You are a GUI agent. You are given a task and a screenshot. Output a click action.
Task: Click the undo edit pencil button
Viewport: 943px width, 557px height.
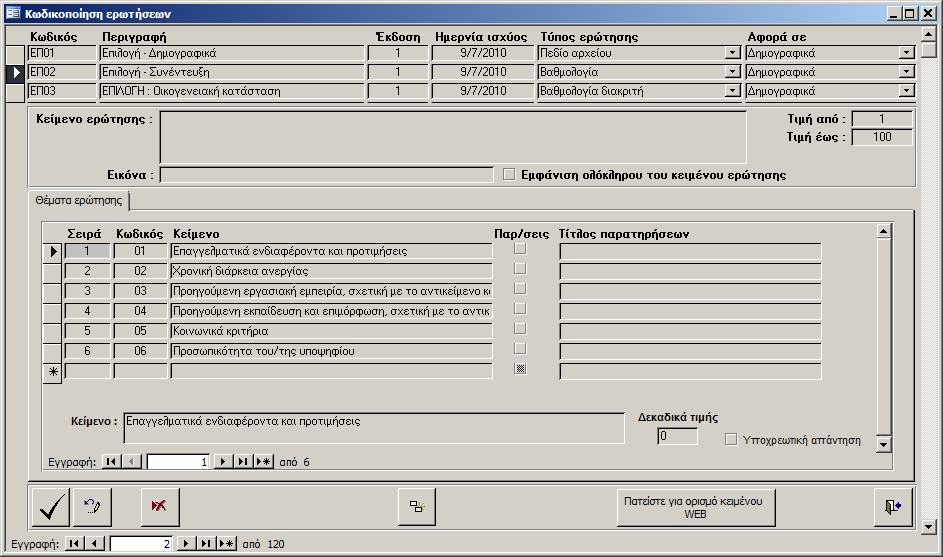click(x=92, y=507)
